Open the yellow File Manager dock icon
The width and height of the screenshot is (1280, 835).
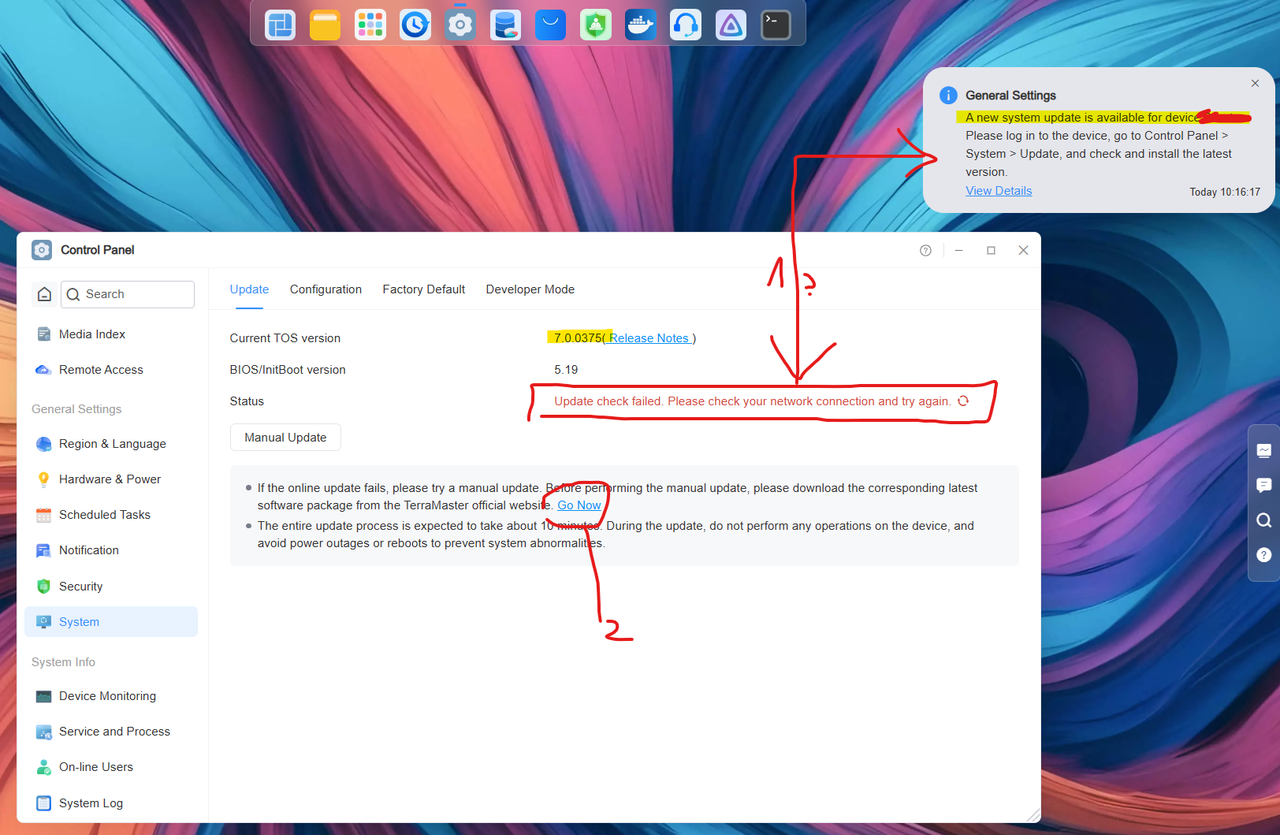tap(325, 25)
